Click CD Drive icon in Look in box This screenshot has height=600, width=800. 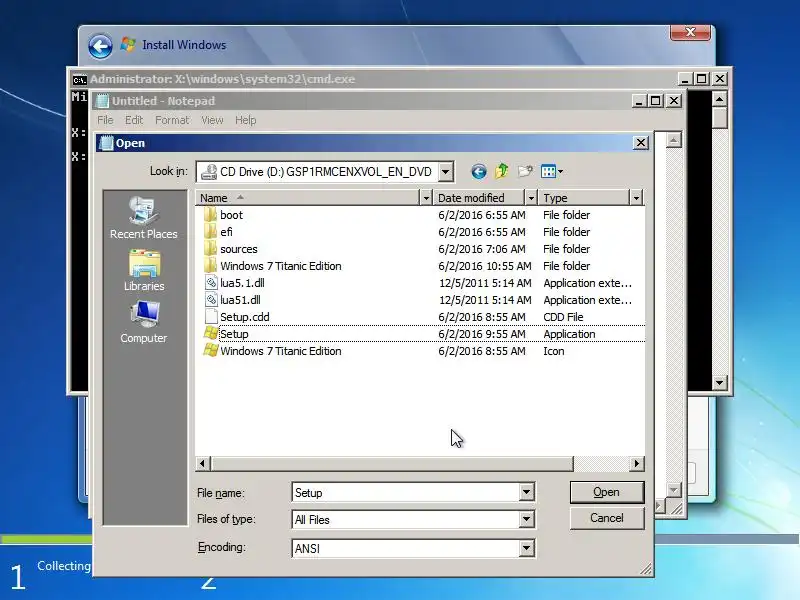[x=208, y=172]
